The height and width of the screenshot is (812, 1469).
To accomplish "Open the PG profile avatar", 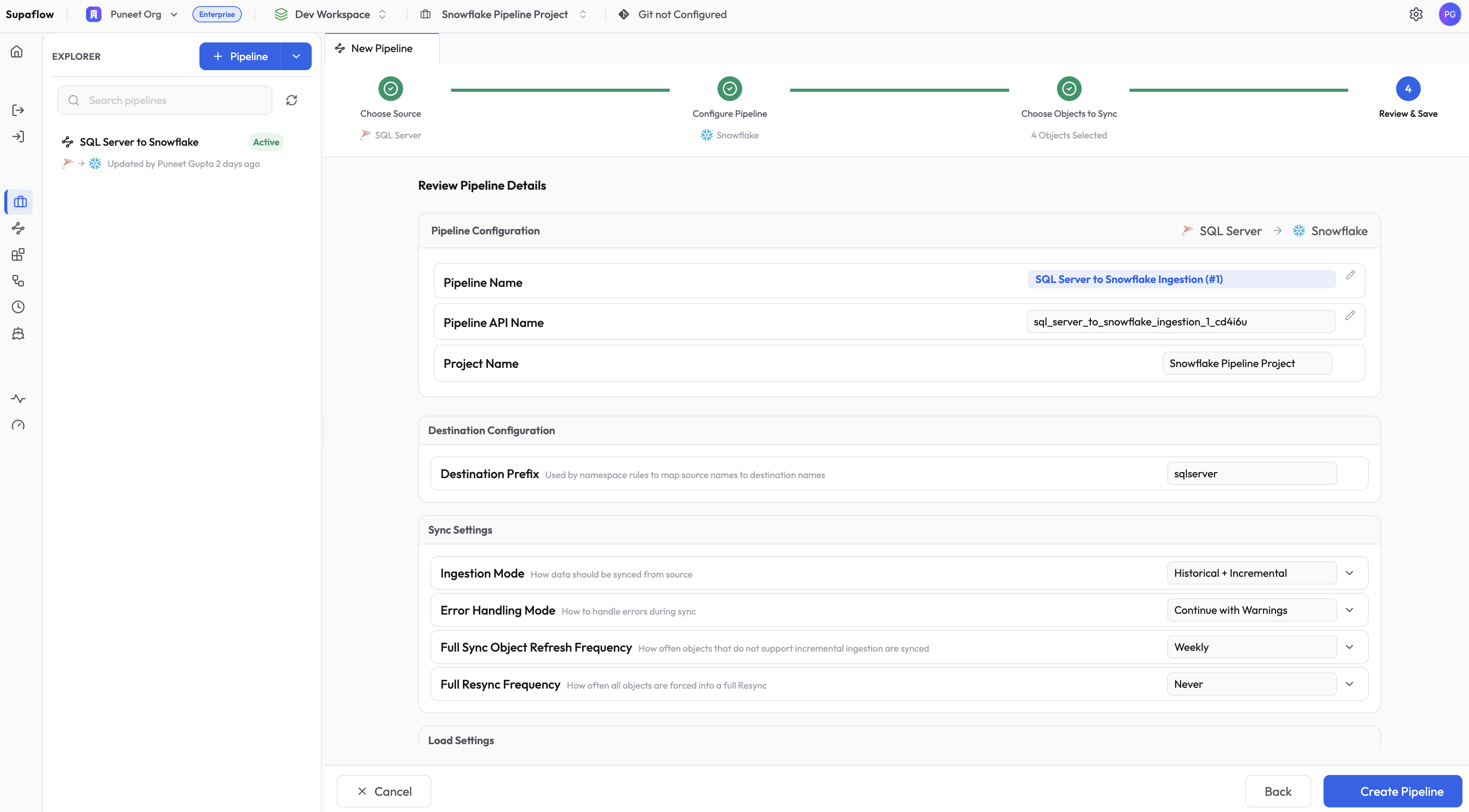I will 1450,14.
